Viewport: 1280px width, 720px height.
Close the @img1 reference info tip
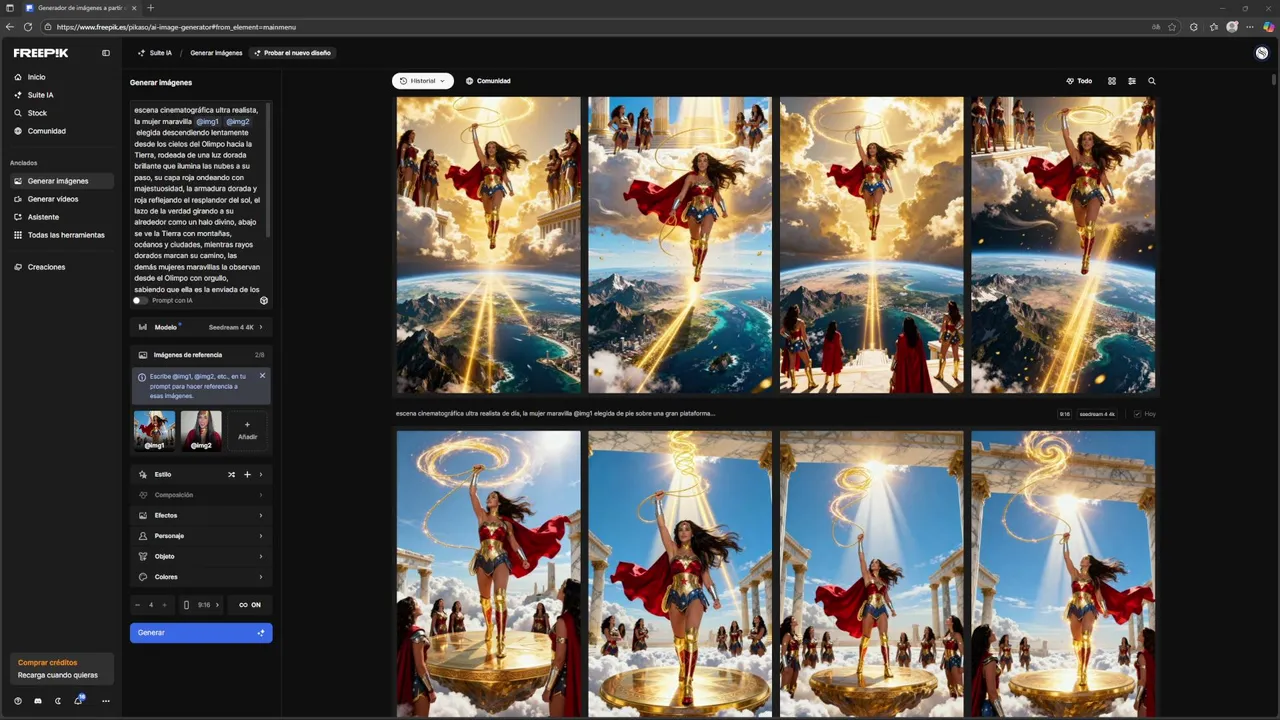pos(263,376)
